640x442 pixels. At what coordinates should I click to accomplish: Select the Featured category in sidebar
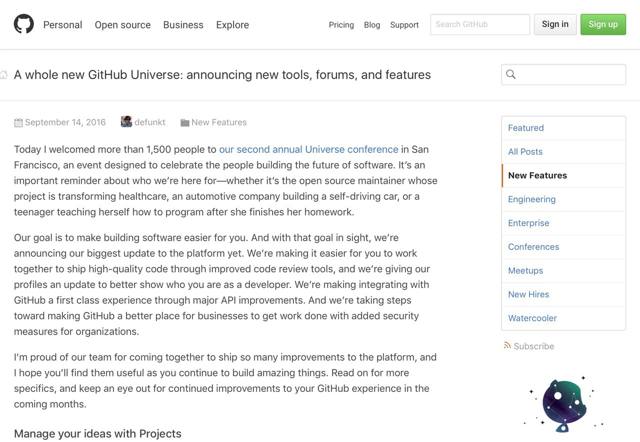point(526,128)
